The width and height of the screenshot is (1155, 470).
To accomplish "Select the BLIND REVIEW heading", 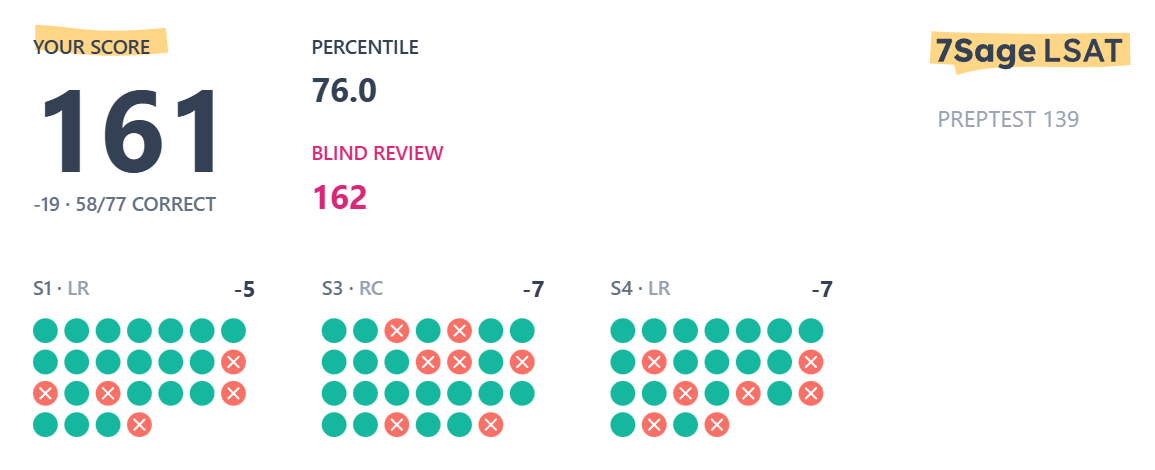I will [x=378, y=153].
